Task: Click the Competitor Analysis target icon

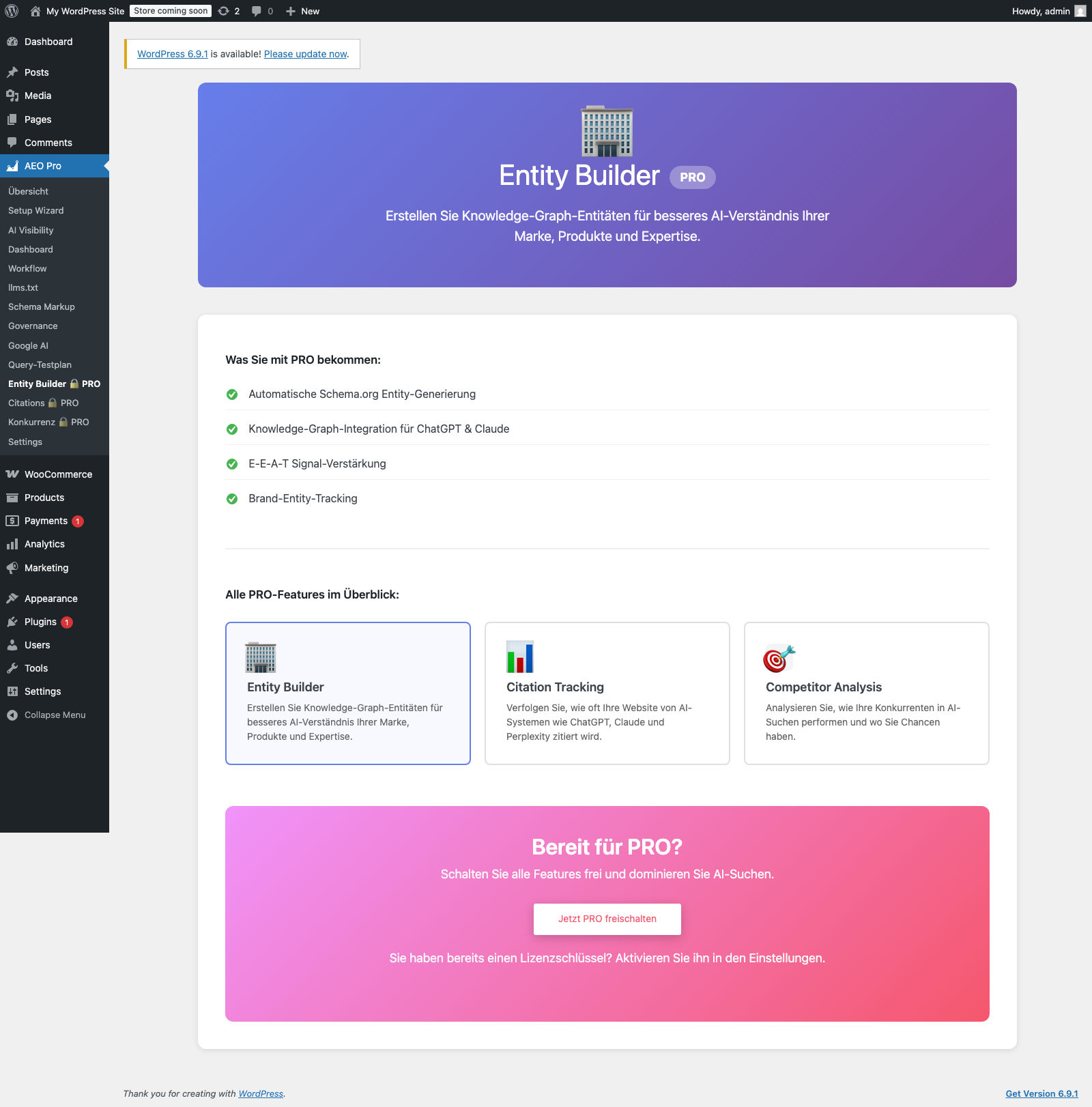Action: (x=779, y=658)
